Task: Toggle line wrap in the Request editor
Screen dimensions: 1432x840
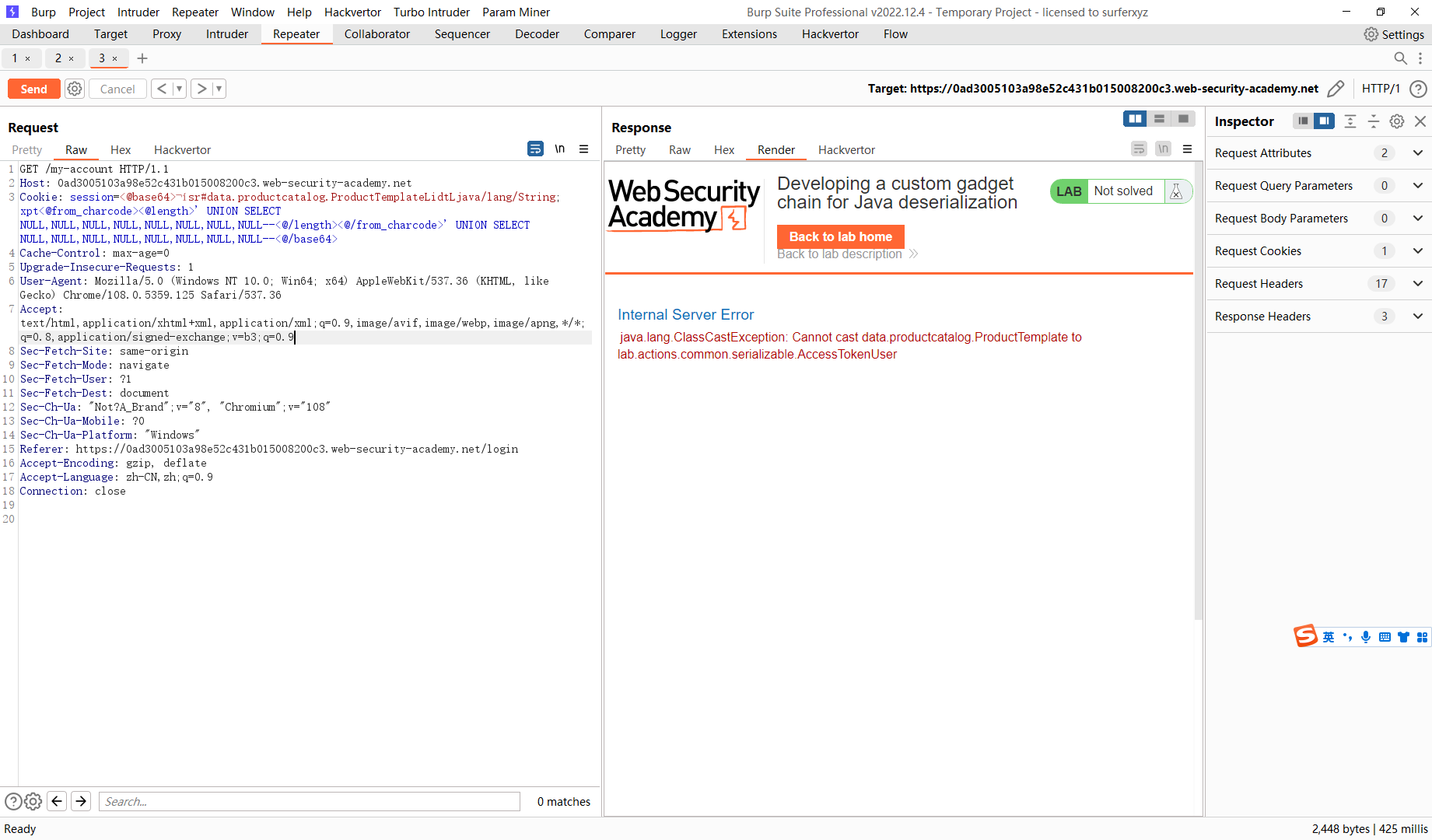Action: (535, 149)
